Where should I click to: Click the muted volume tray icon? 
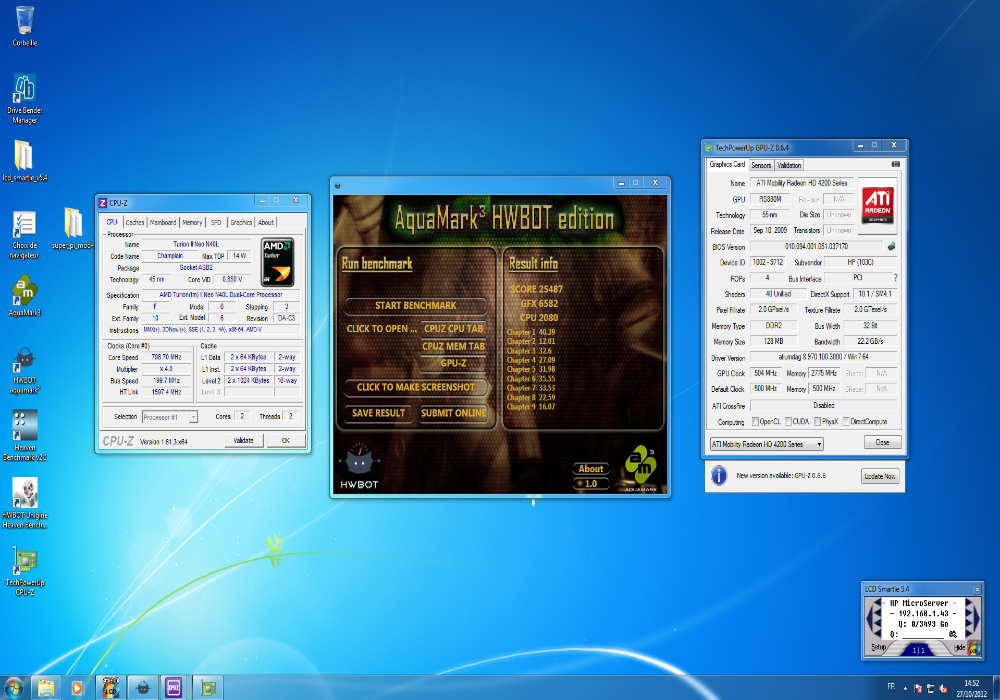pyautogui.click(x=943, y=689)
